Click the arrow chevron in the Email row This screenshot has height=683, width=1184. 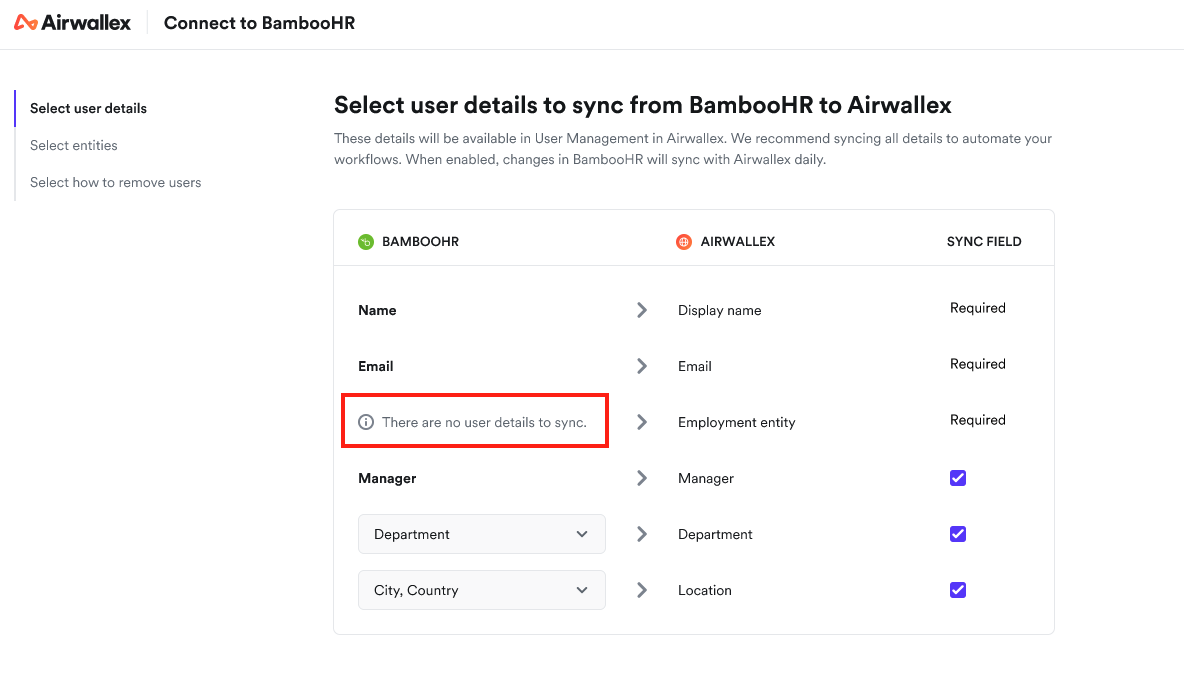(x=641, y=366)
